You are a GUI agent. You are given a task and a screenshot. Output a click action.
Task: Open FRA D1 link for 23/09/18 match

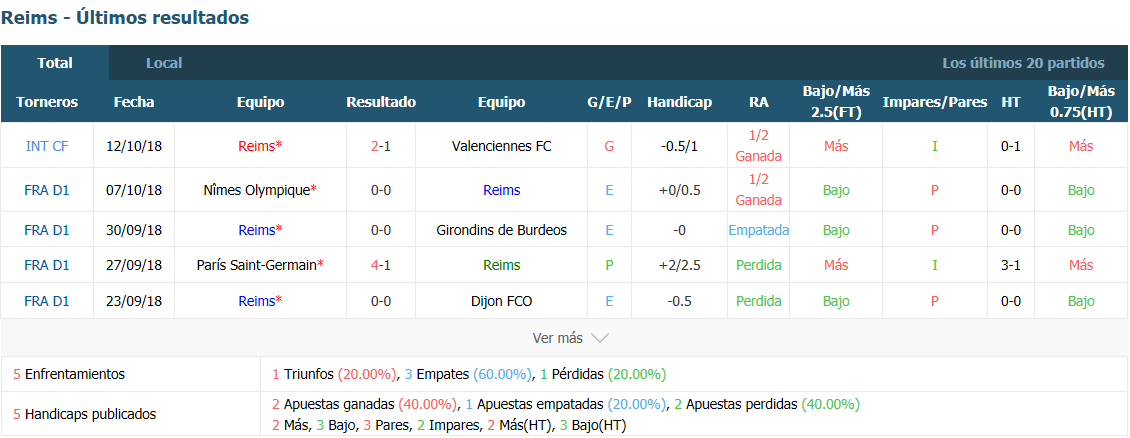click(47, 301)
